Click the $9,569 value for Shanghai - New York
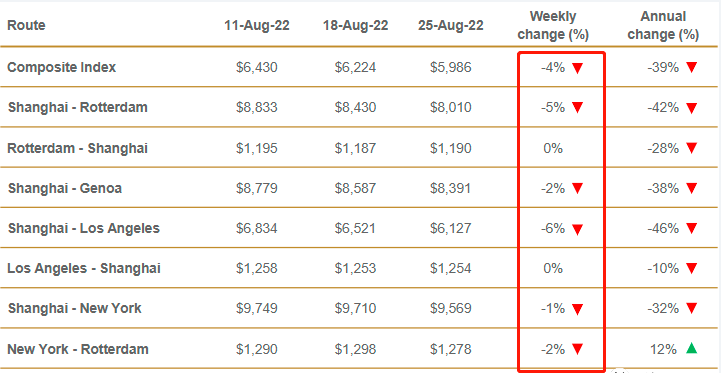Viewport: 721px width, 373px height. click(451, 309)
